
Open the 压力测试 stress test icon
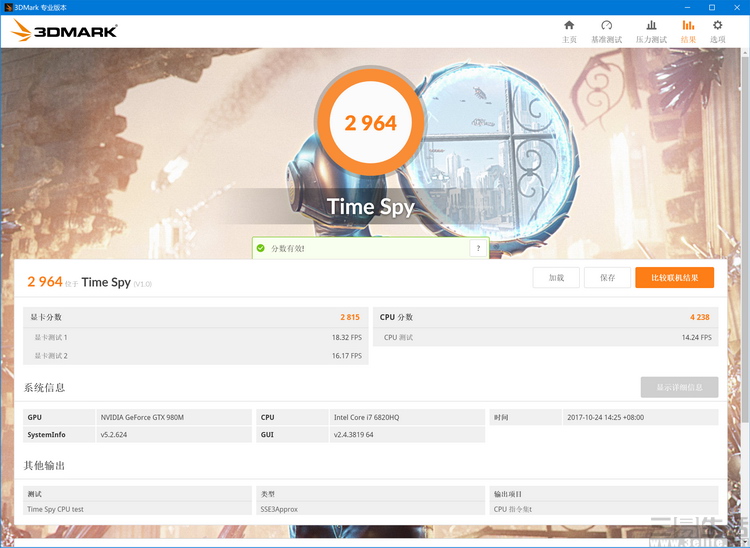coord(651,25)
